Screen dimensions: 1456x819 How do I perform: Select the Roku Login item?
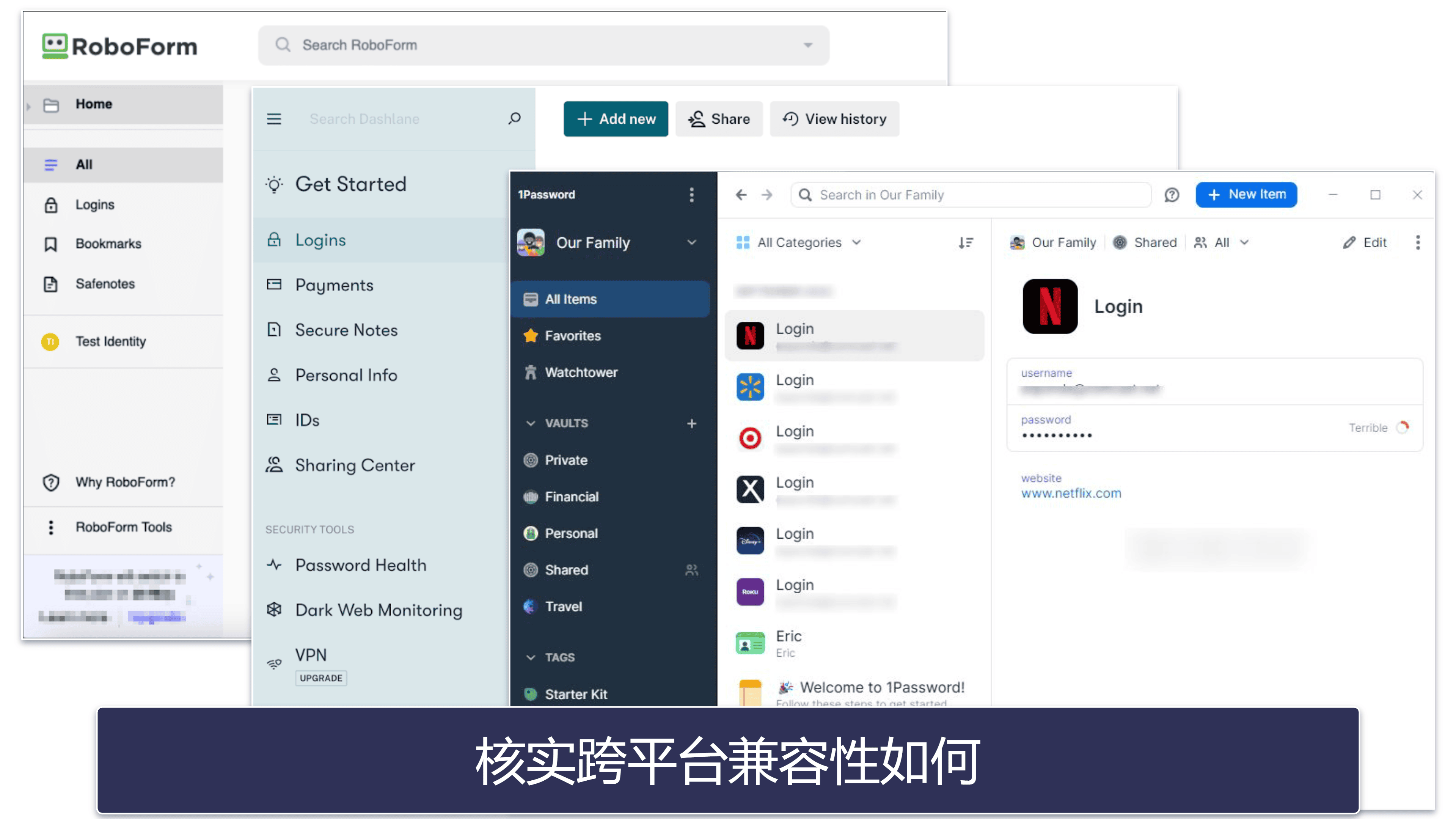(854, 592)
